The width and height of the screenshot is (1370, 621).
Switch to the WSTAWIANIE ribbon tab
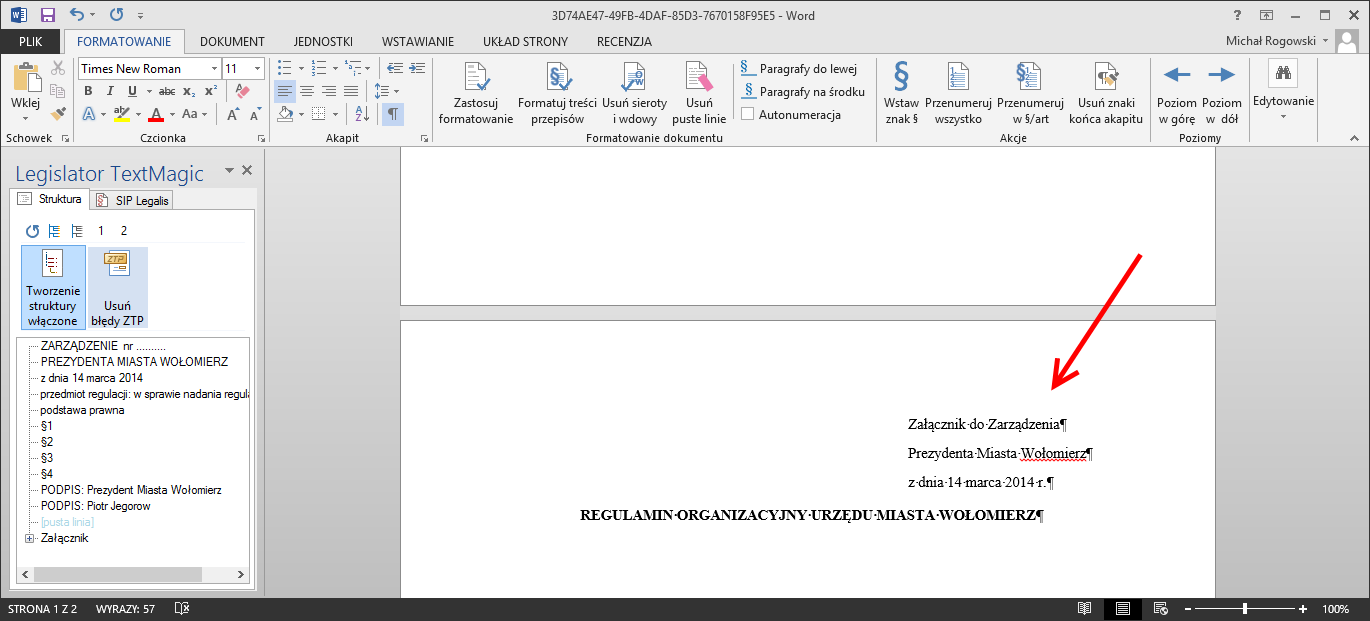click(418, 41)
